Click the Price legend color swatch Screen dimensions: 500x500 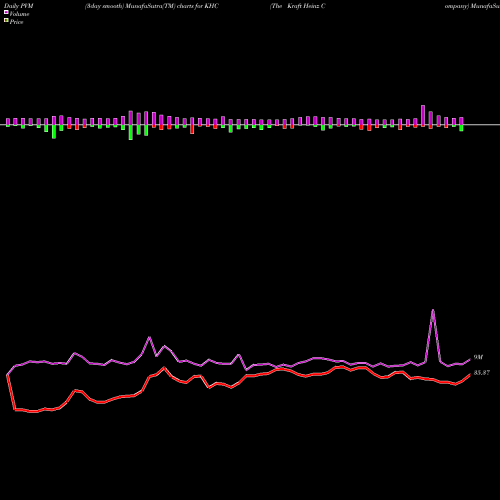tap(6, 21)
